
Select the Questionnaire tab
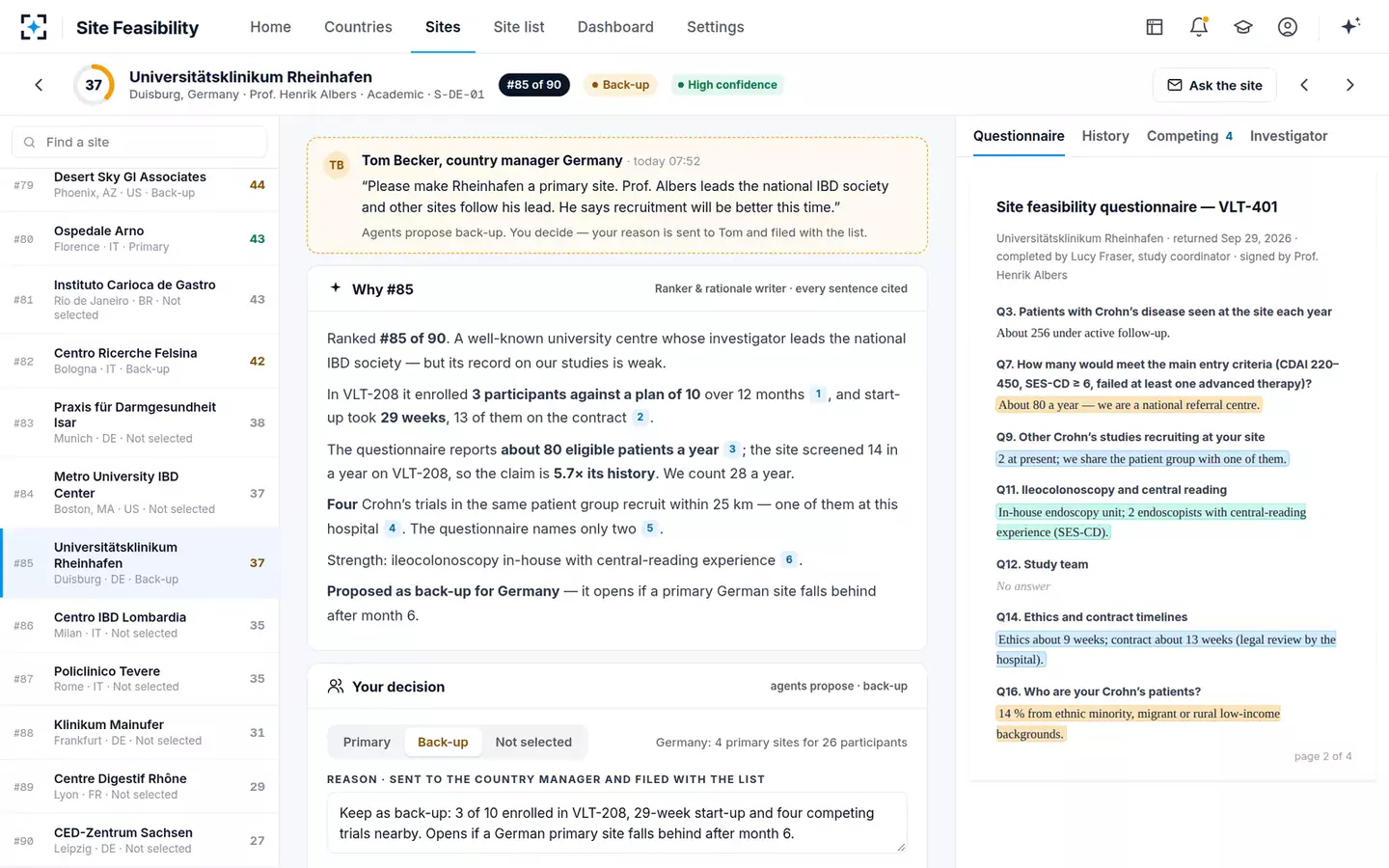[x=1019, y=136]
